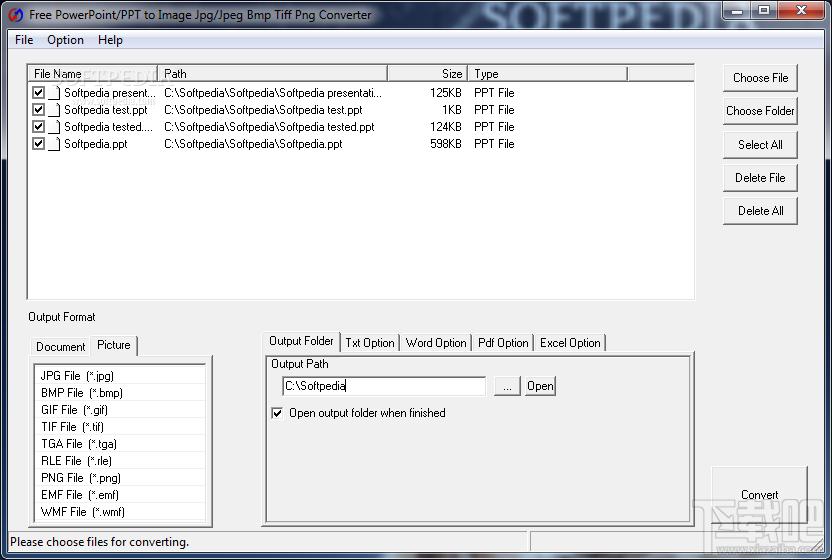Minimize the converter window
This screenshot has width=832, height=560.
click(738, 10)
